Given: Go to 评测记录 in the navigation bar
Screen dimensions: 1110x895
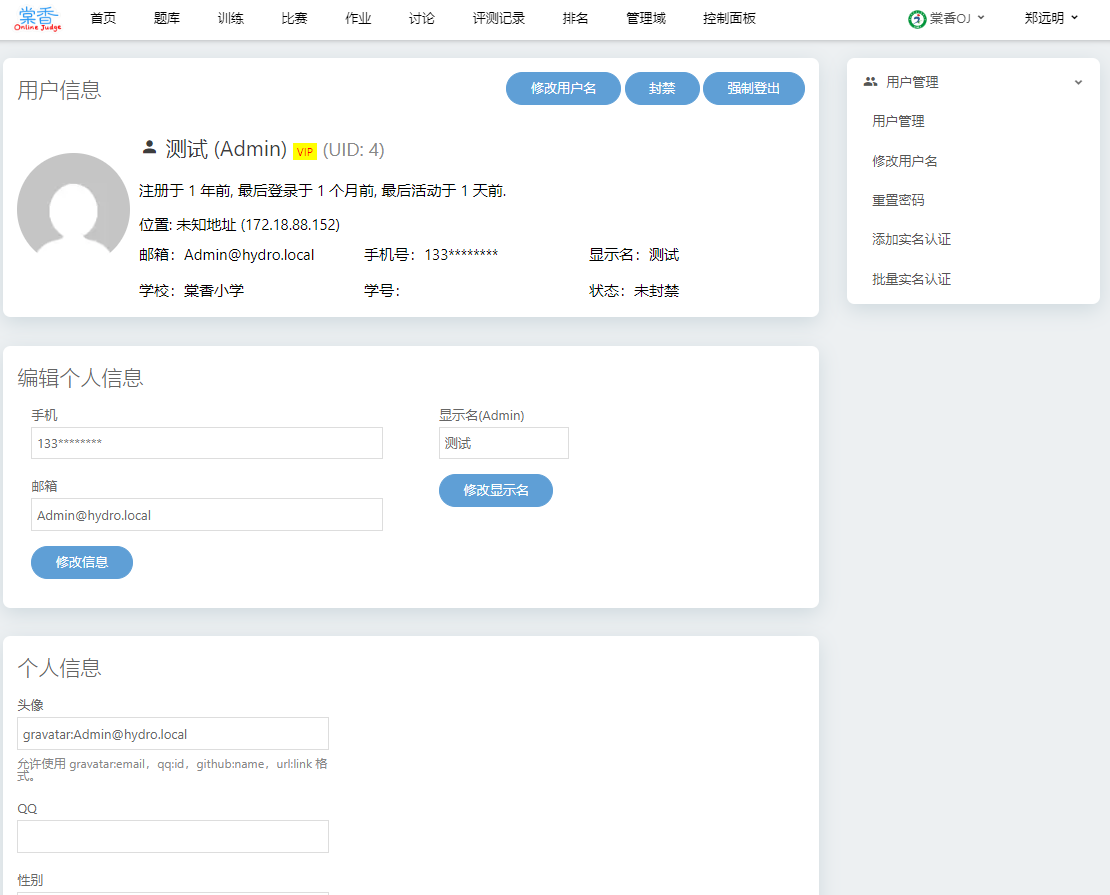Looking at the screenshot, I should click(x=498, y=18).
